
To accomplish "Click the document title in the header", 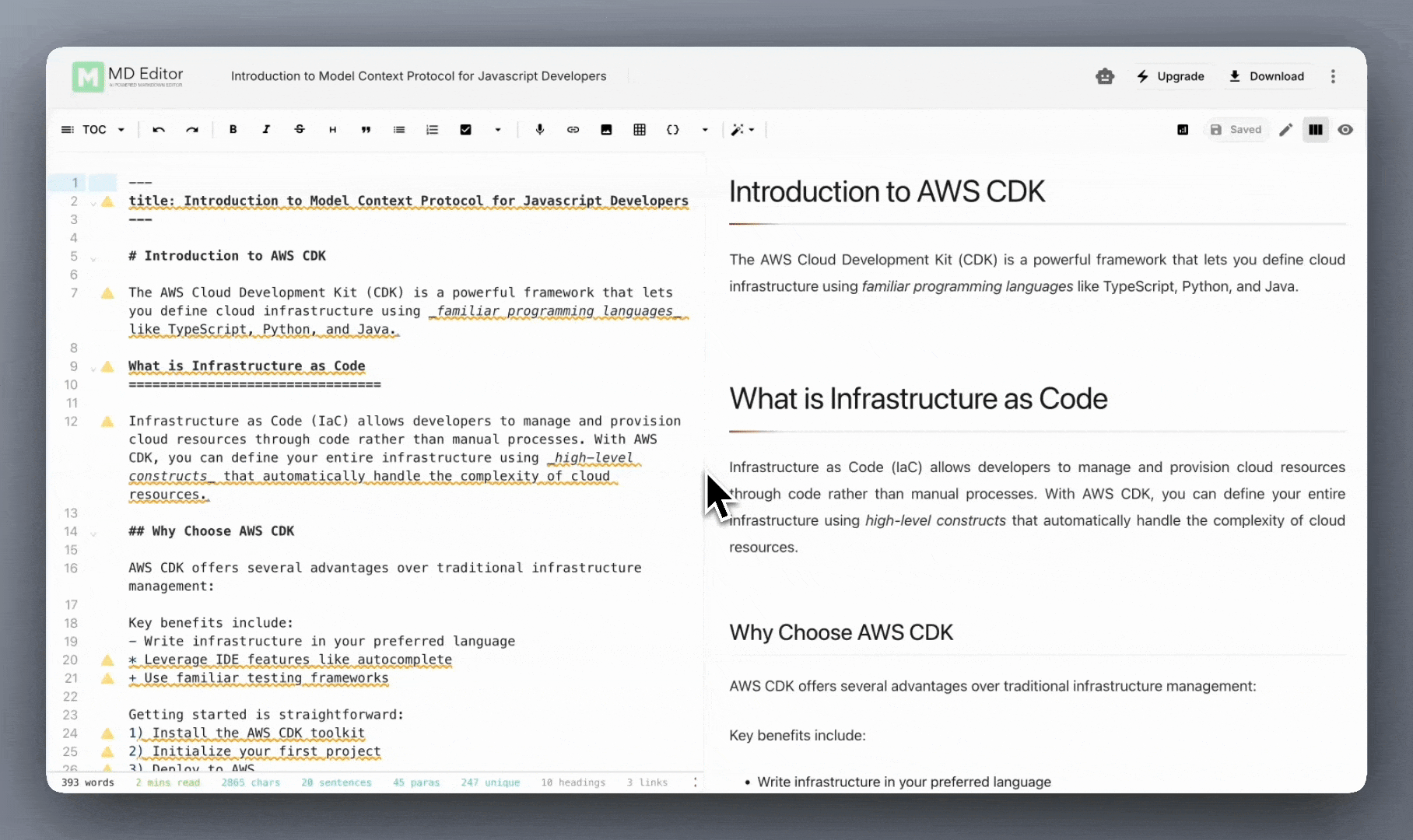I will click(x=418, y=75).
